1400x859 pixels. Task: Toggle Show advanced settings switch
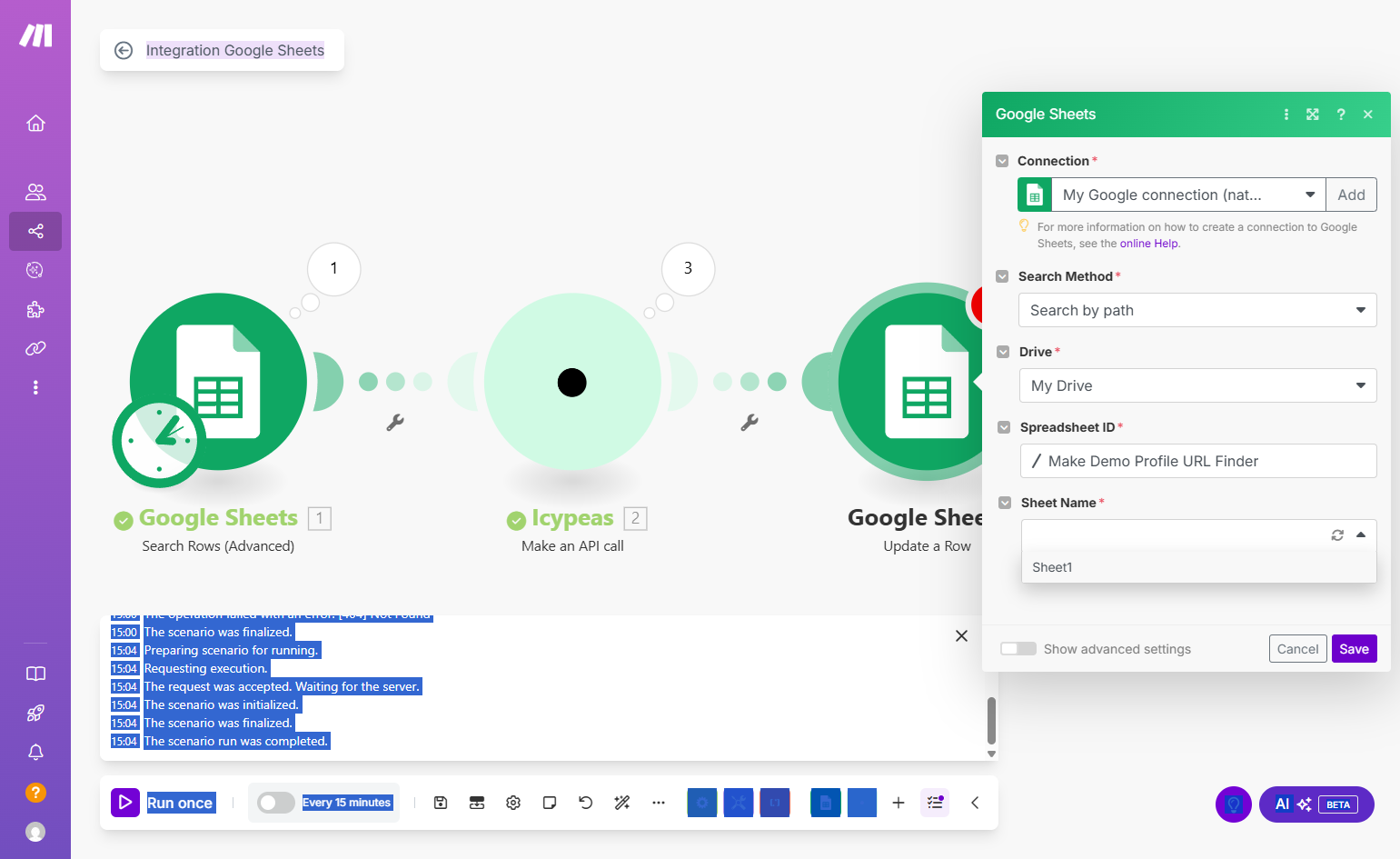(1018, 649)
